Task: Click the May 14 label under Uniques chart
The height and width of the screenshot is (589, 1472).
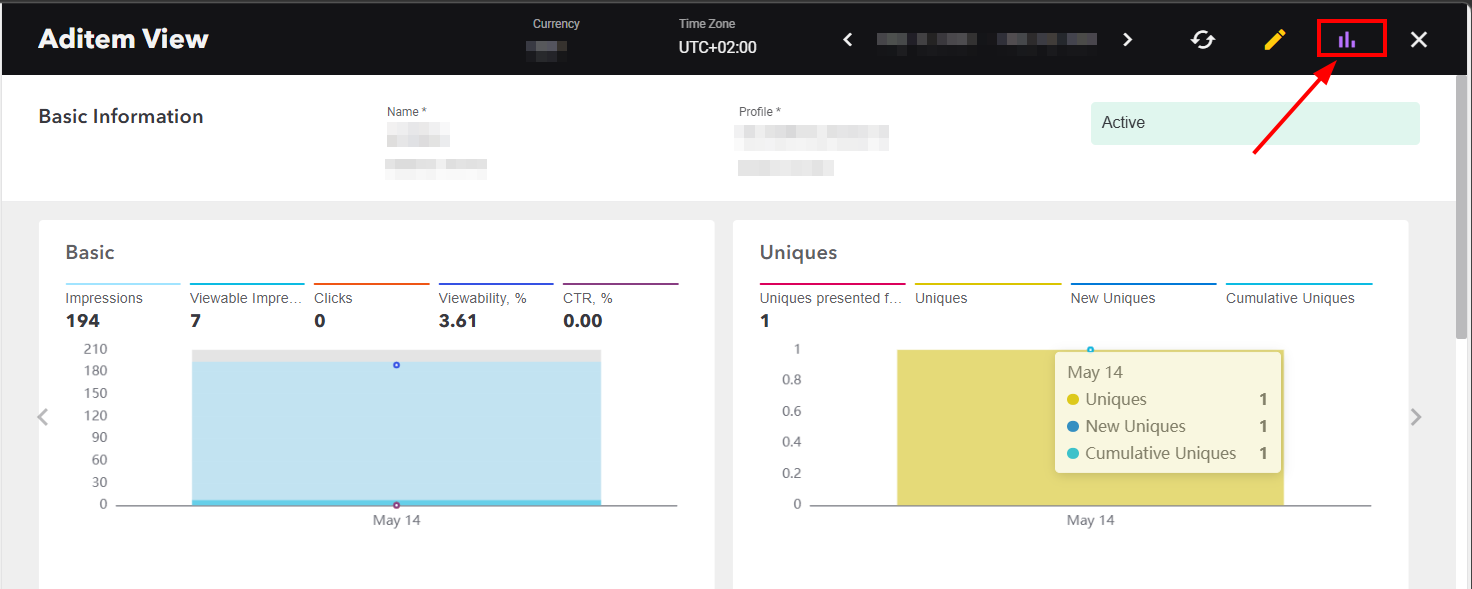Action: pos(1090,520)
